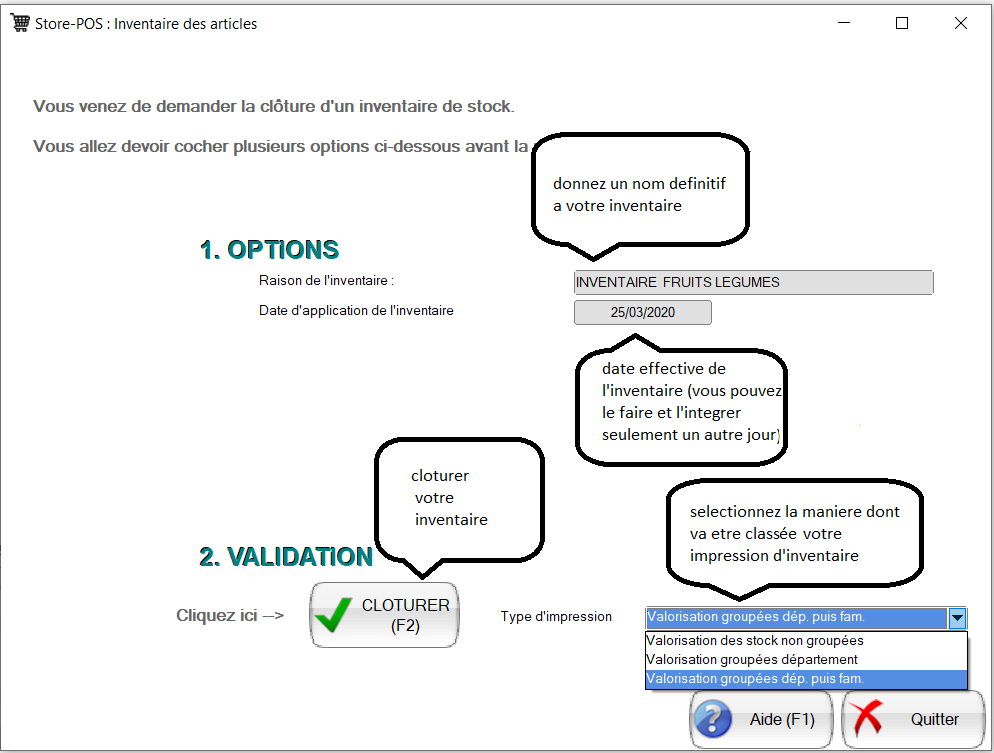This screenshot has height=753, width=994.
Task: Click the '2. VALIDATION' section heading
Action: [286, 557]
